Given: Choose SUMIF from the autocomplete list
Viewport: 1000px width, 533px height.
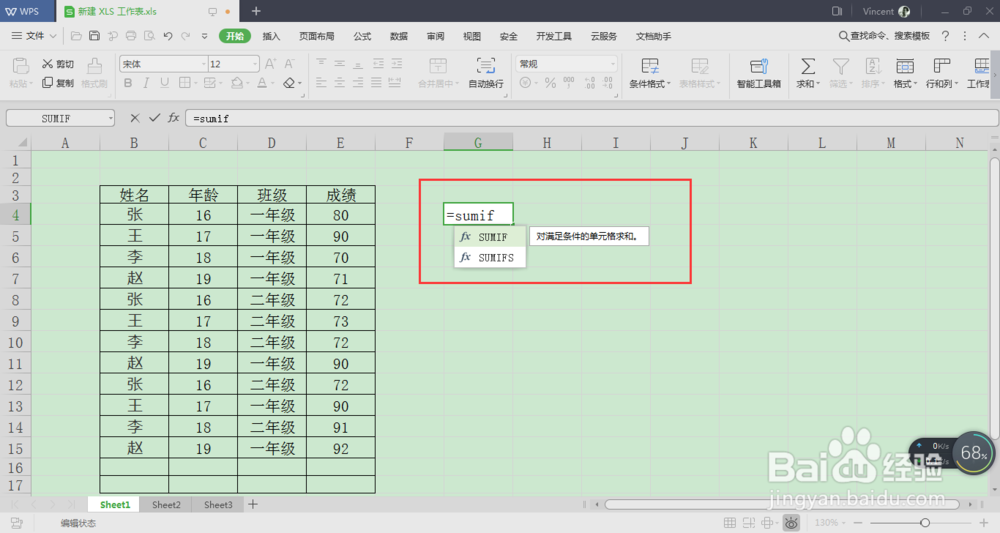Looking at the screenshot, I should [x=490, y=237].
